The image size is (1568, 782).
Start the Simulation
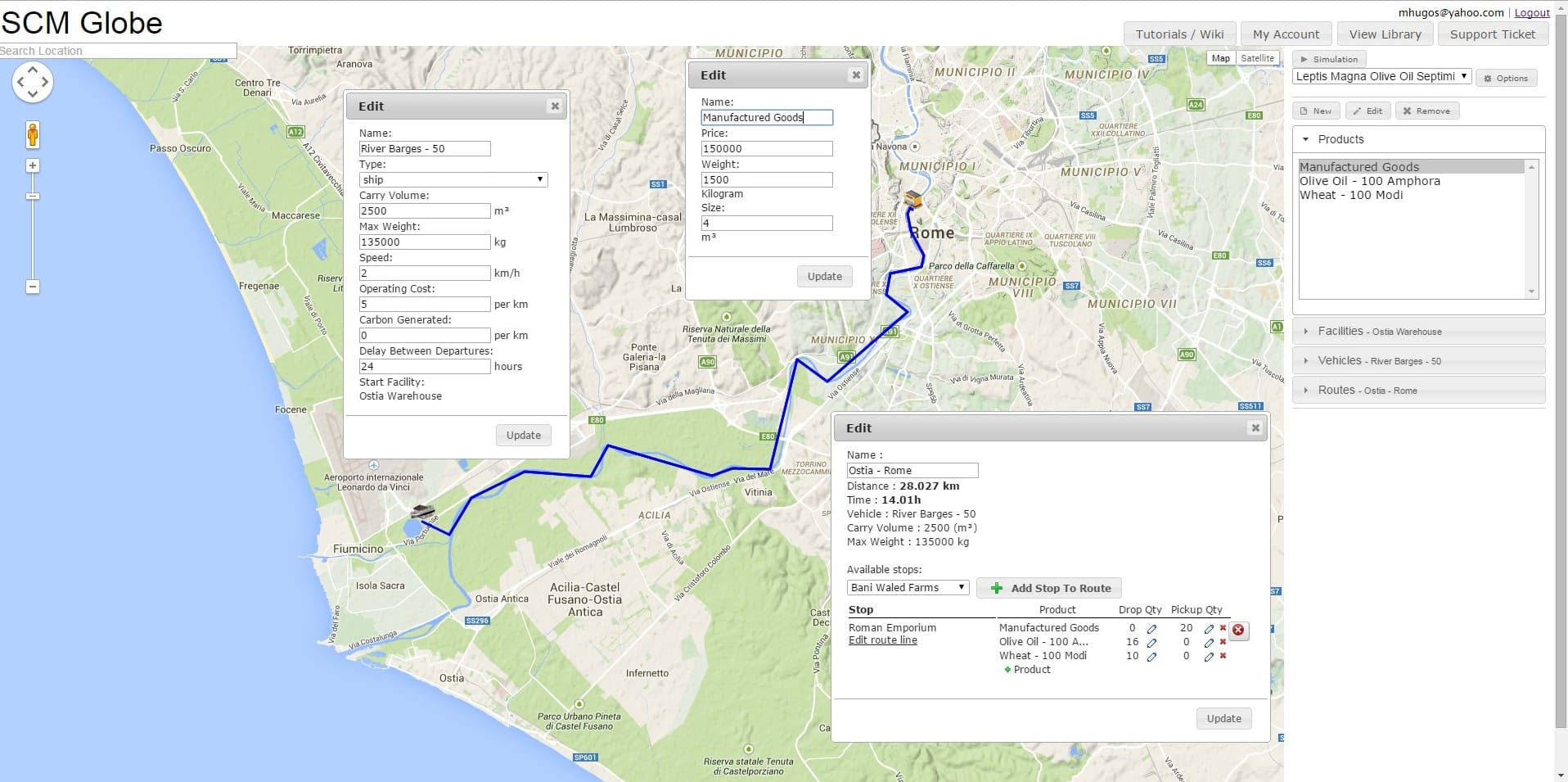pyautogui.click(x=1329, y=59)
